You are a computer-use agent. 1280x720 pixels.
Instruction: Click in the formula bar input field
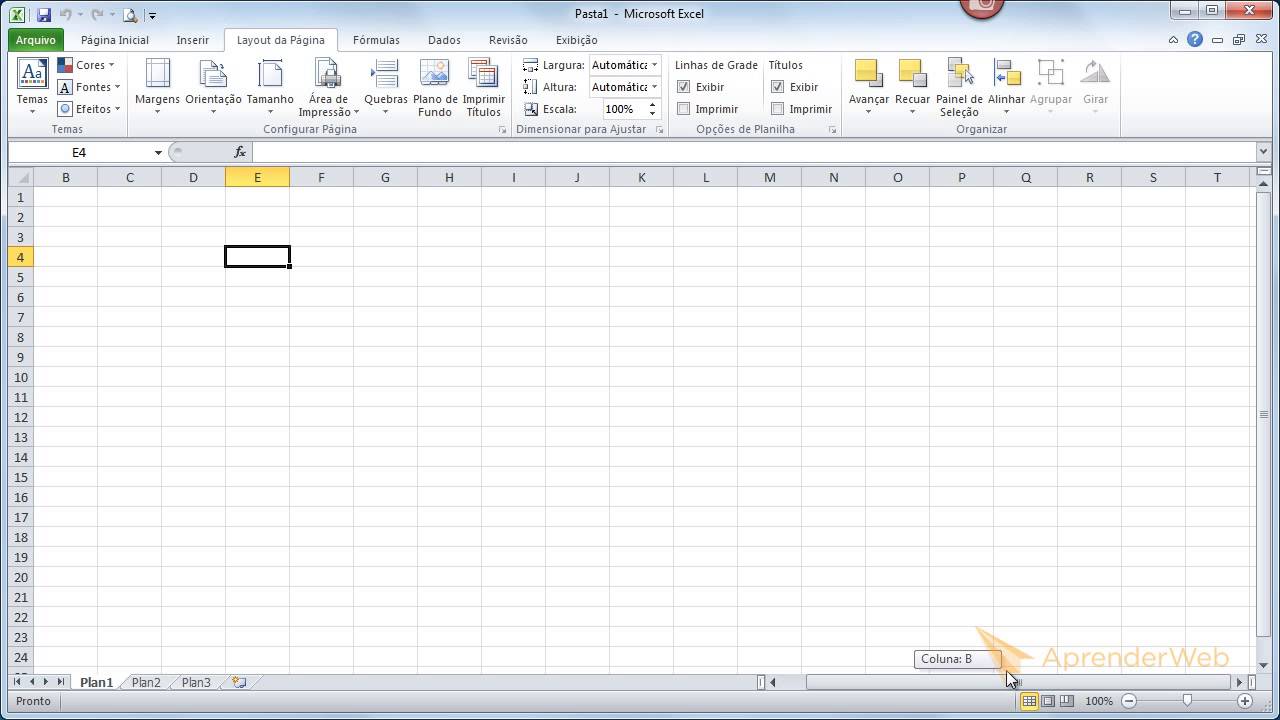[x=754, y=152]
